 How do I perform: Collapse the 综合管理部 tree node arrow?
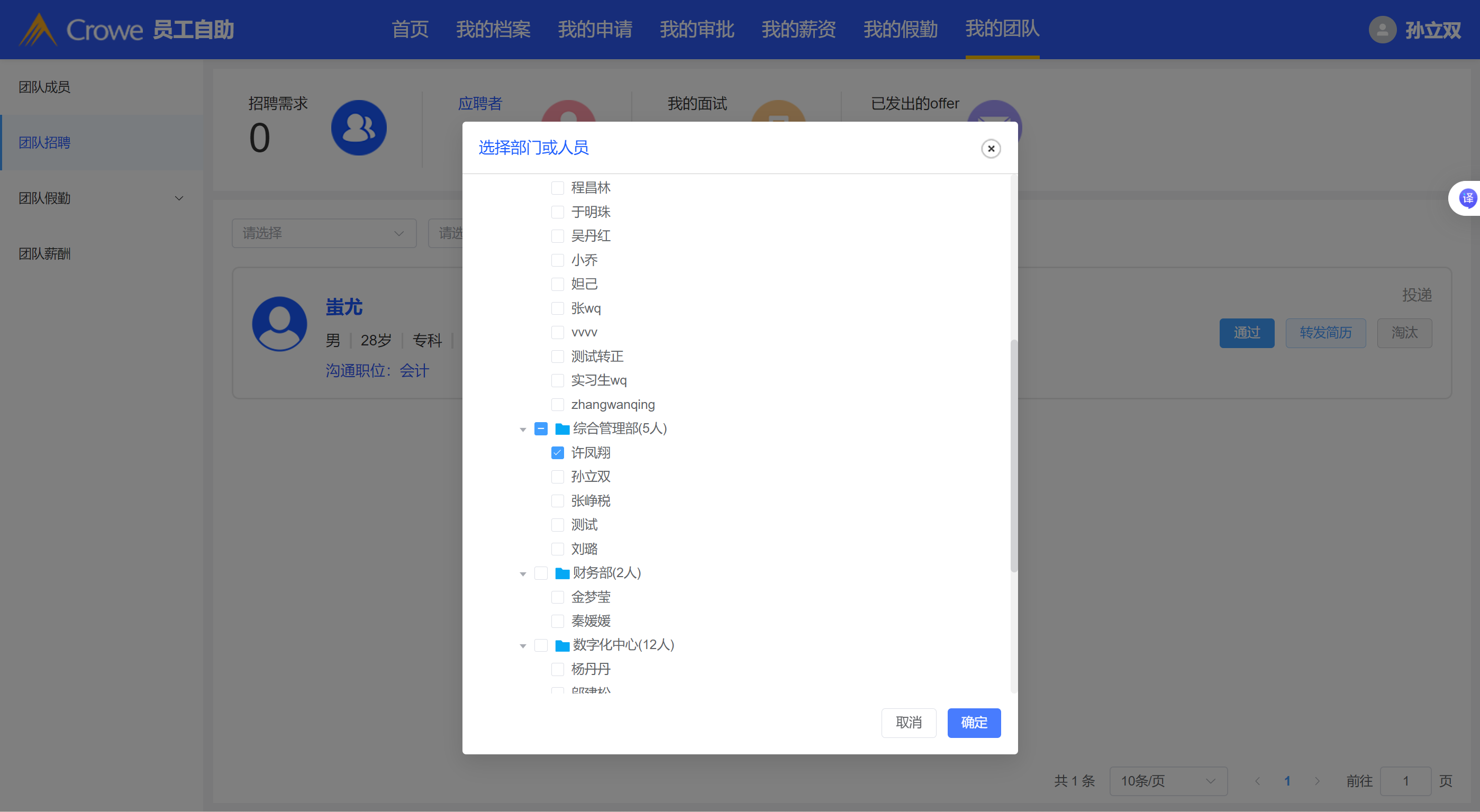point(523,430)
